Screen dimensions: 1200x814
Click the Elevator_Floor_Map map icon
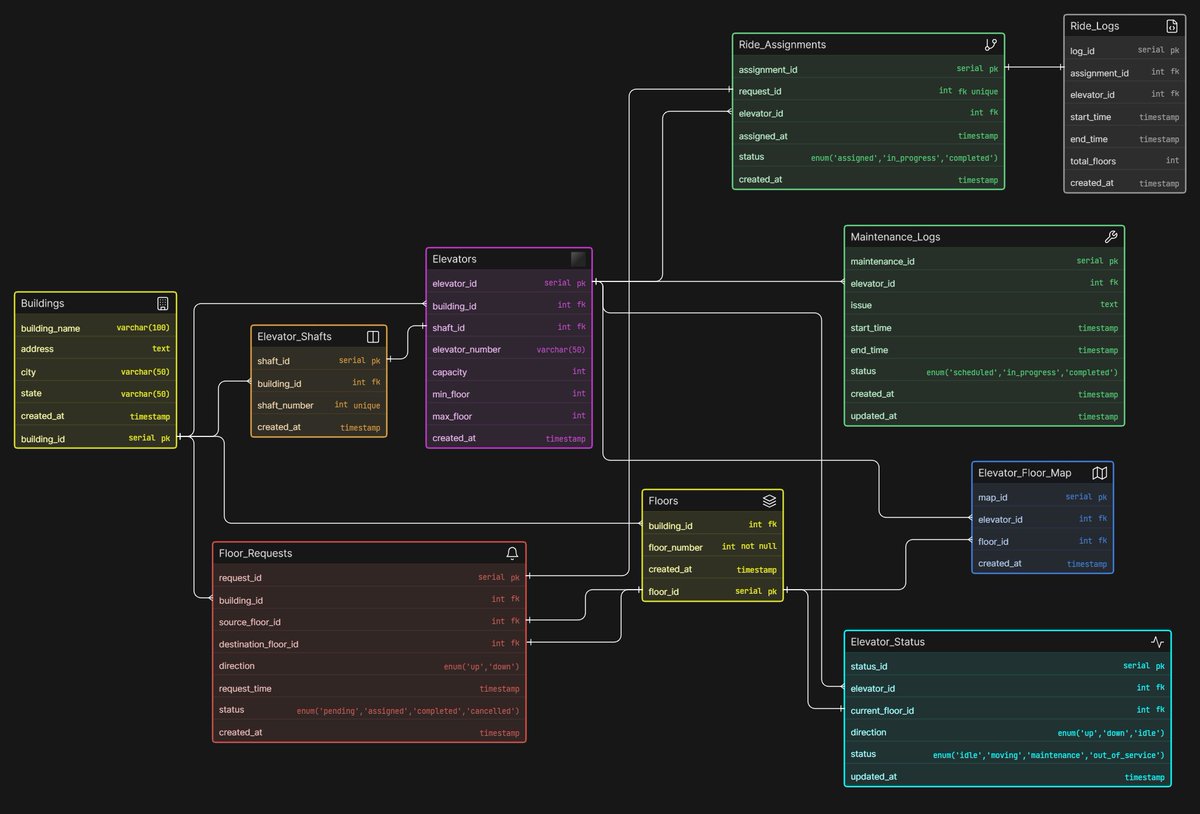tap(1099, 473)
